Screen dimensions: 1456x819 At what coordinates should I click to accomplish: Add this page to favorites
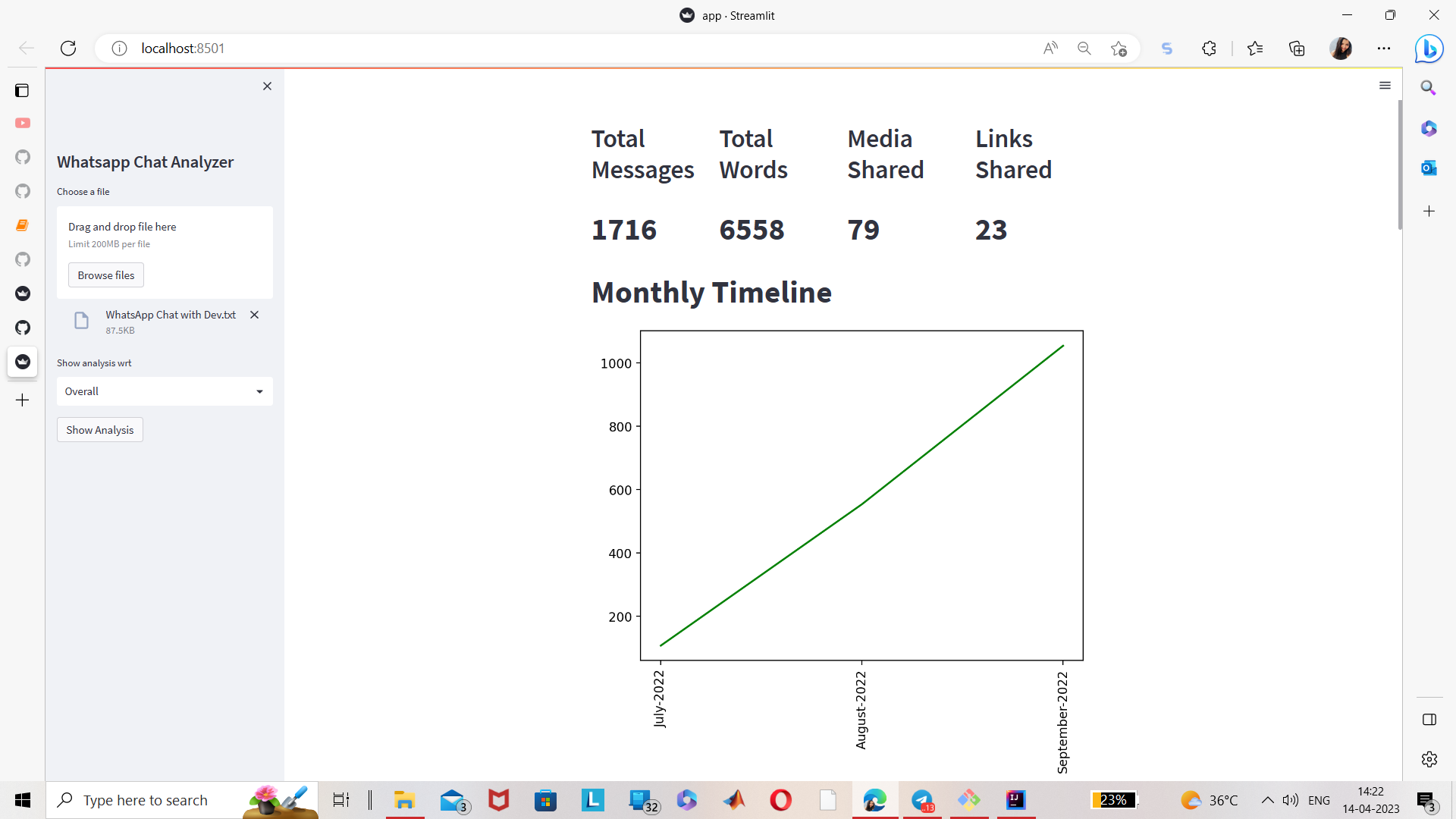tap(1119, 49)
